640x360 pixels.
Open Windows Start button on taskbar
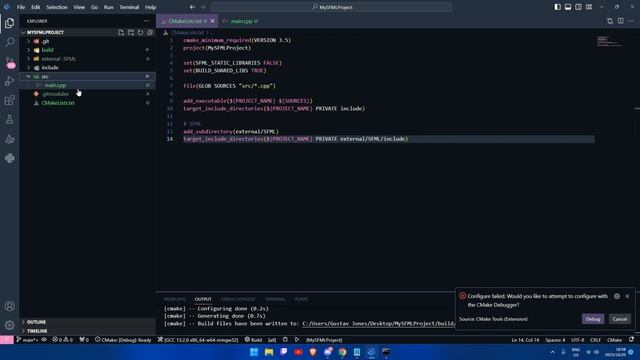coord(254,352)
